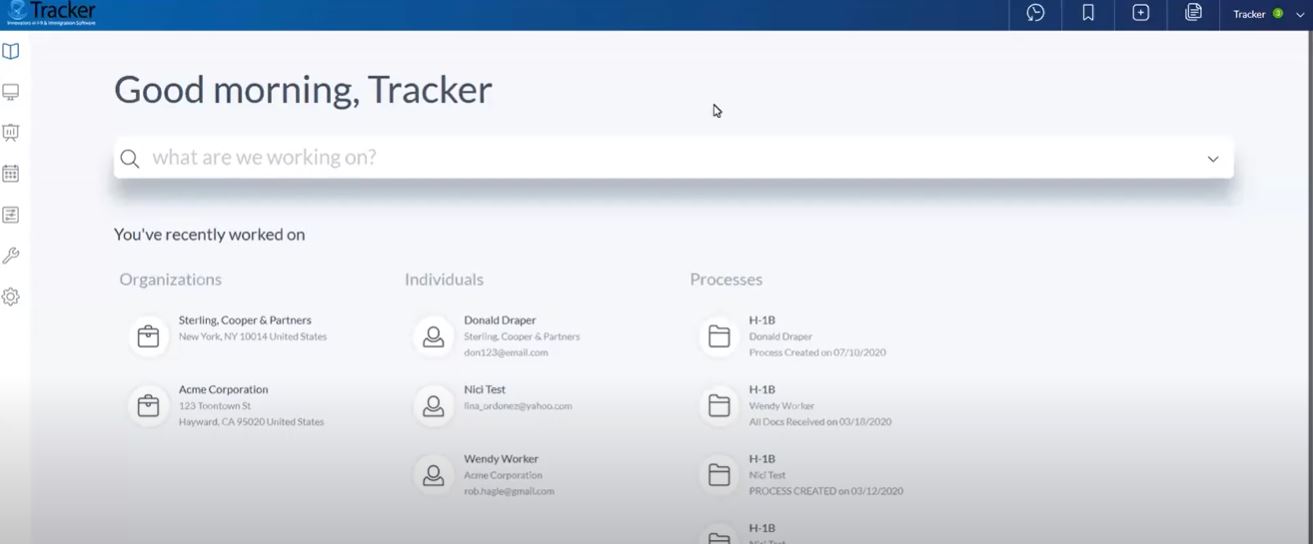Click folder icon for PROCESS CREATED 03/12/2020

point(719,475)
